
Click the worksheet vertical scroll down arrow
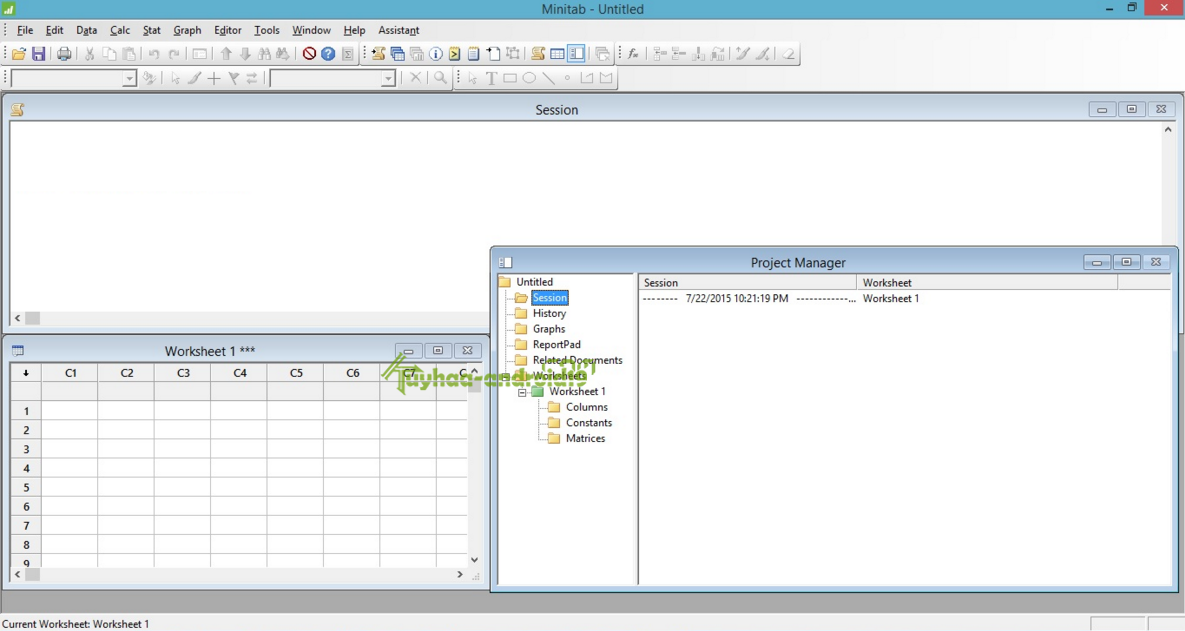(475, 560)
